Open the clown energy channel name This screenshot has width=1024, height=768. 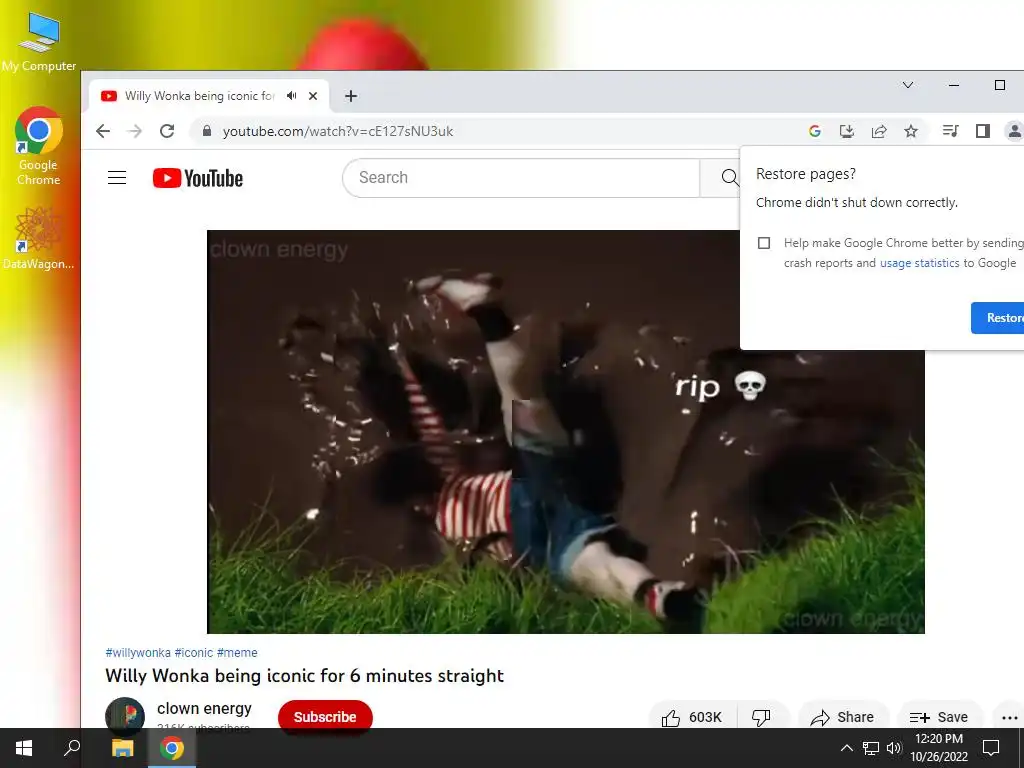coord(204,708)
